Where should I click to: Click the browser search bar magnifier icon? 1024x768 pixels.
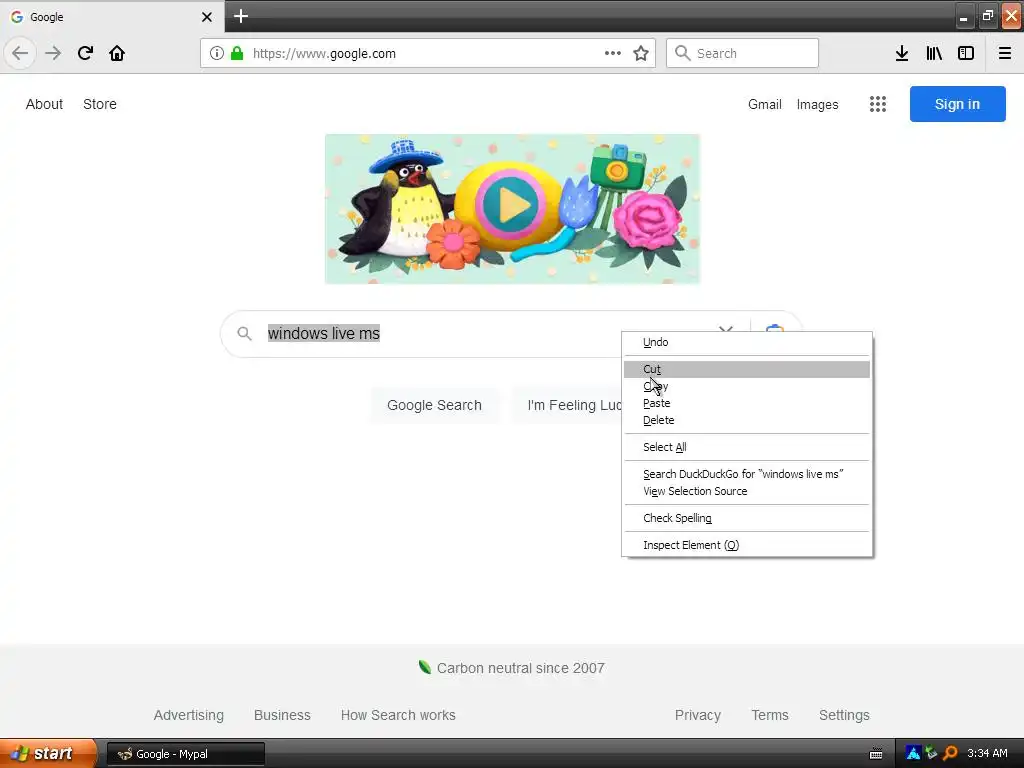click(682, 54)
